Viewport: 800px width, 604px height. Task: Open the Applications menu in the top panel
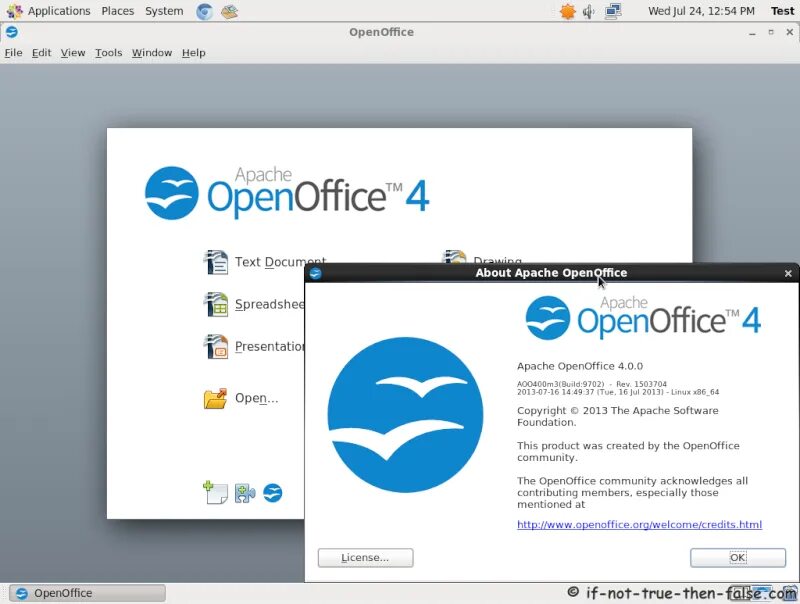click(x=59, y=11)
